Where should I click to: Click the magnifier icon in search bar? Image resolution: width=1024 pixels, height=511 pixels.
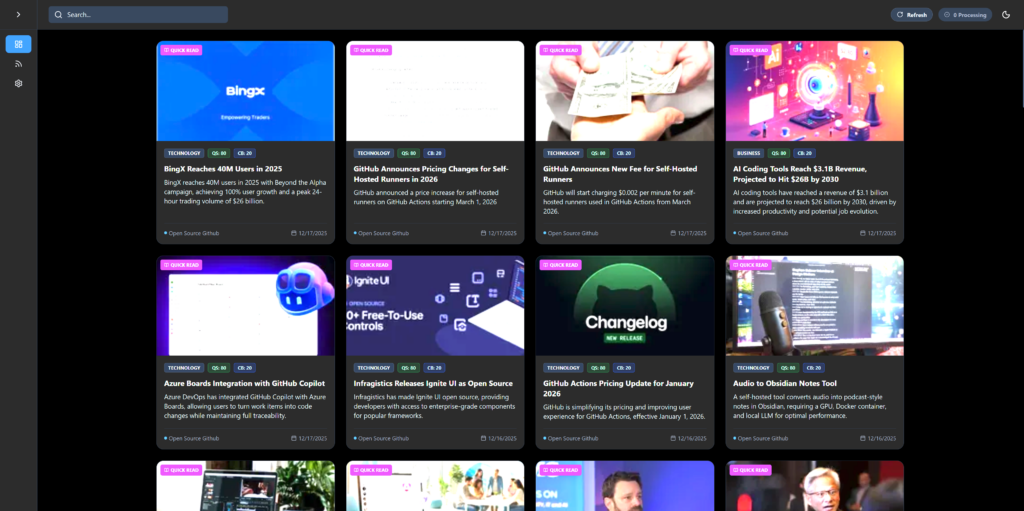58,15
